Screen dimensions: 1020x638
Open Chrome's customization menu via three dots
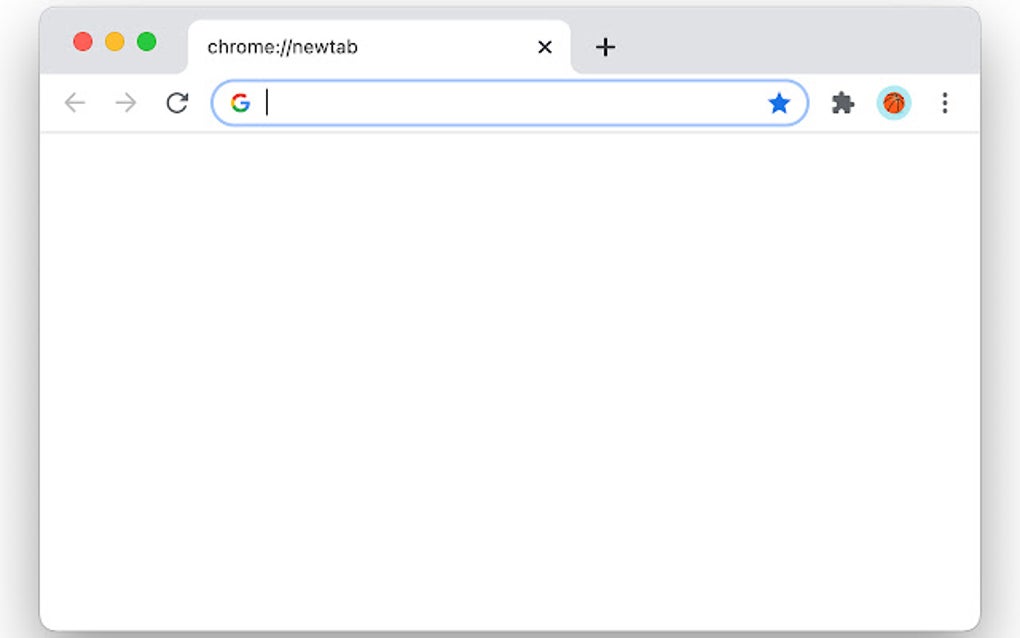pos(944,102)
